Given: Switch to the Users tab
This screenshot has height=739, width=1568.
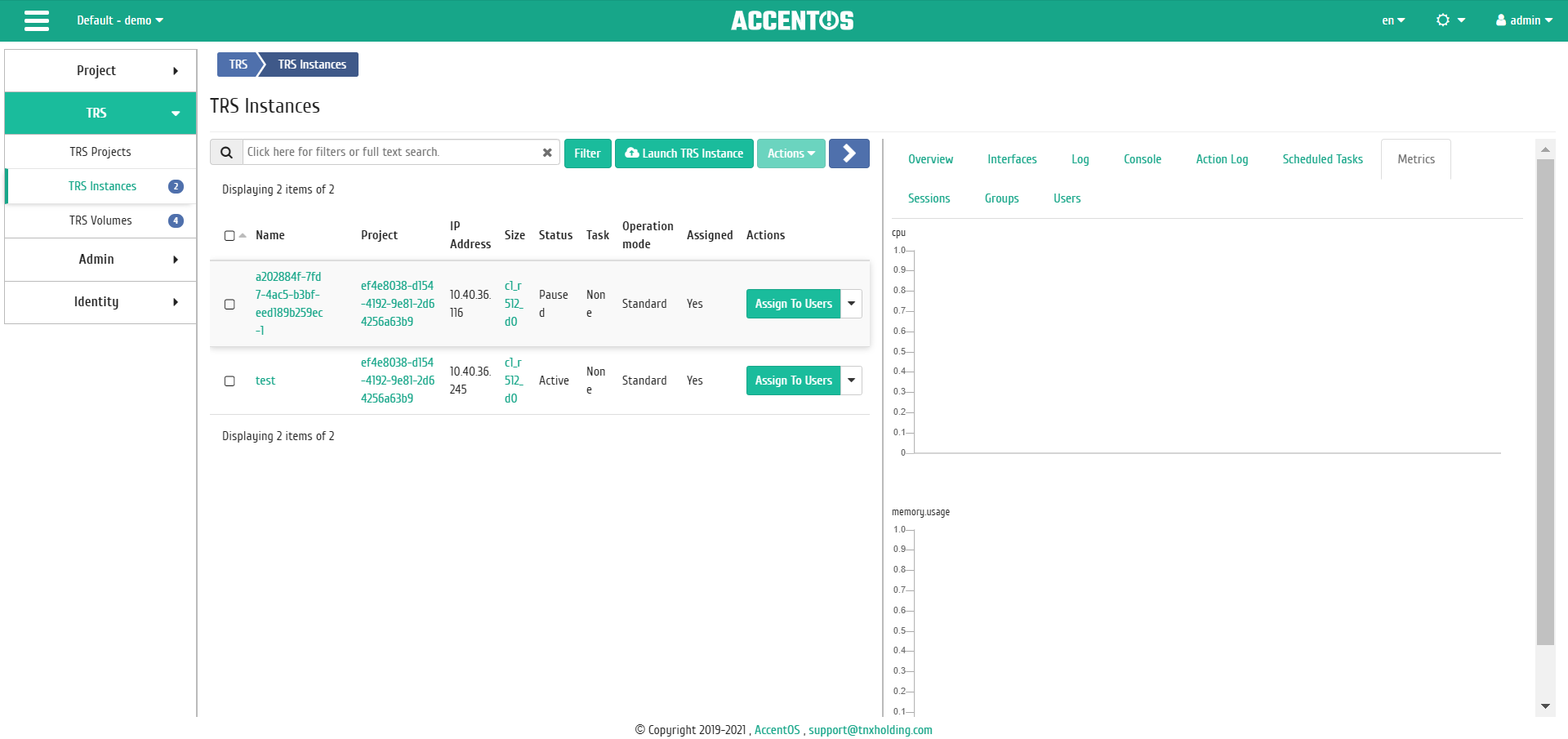Looking at the screenshot, I should coord(1067,198).
